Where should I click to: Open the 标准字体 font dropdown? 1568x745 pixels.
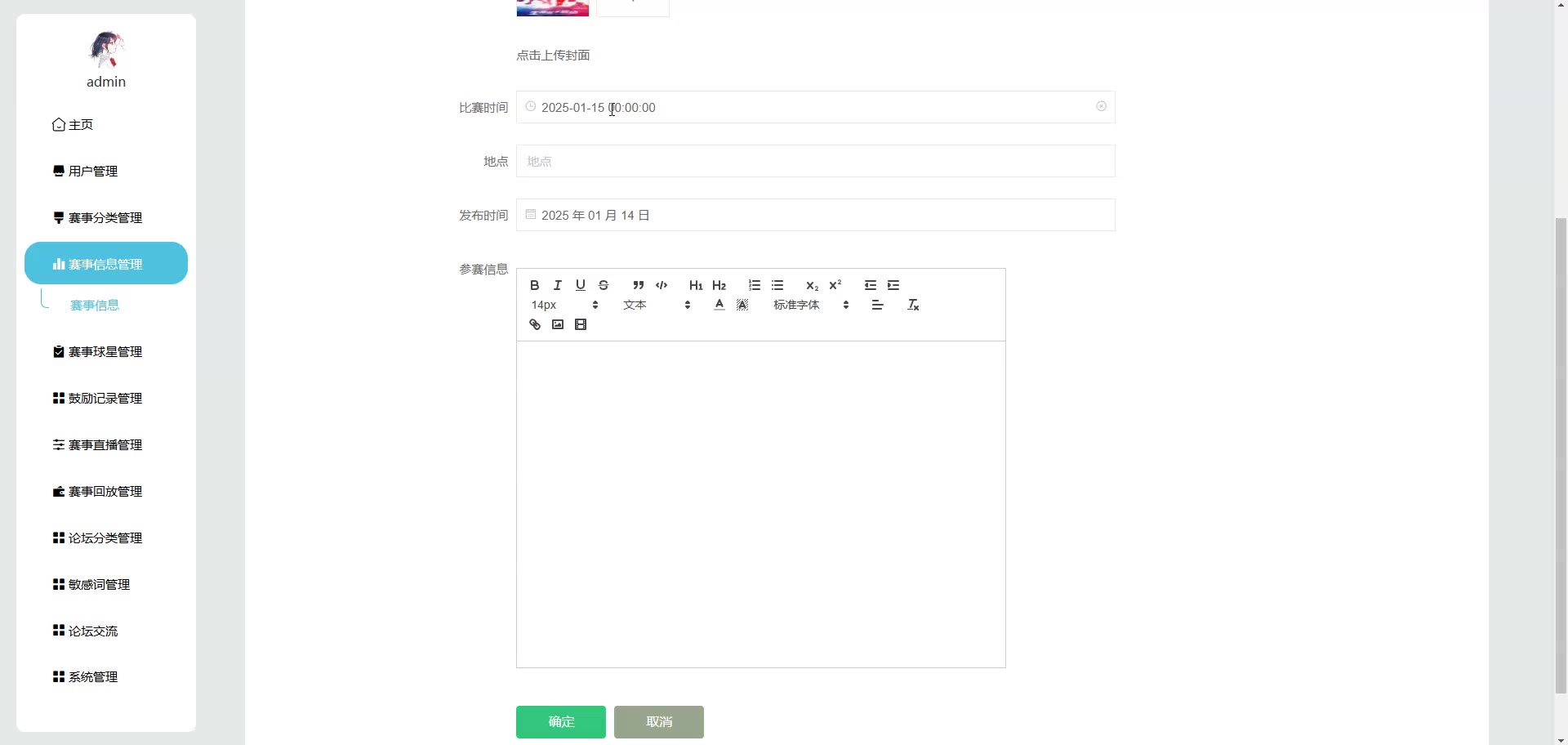coord(811,305)
